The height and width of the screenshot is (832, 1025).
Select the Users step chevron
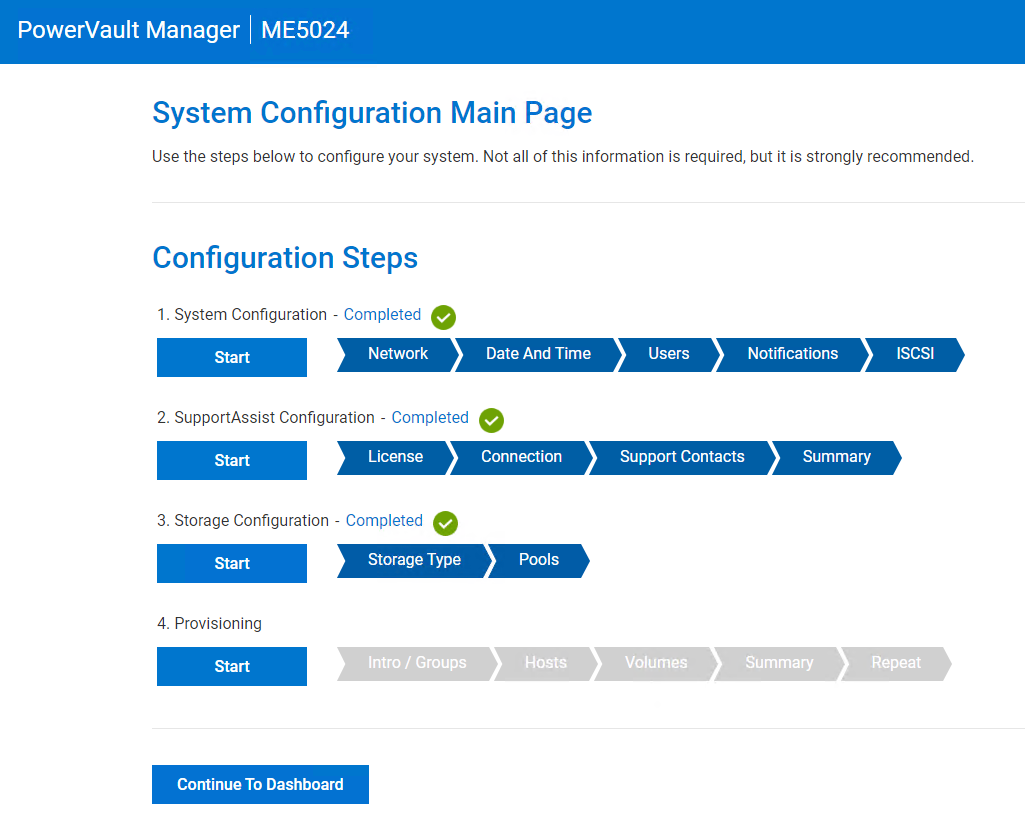pyautogui.click(x=669, y=354)
